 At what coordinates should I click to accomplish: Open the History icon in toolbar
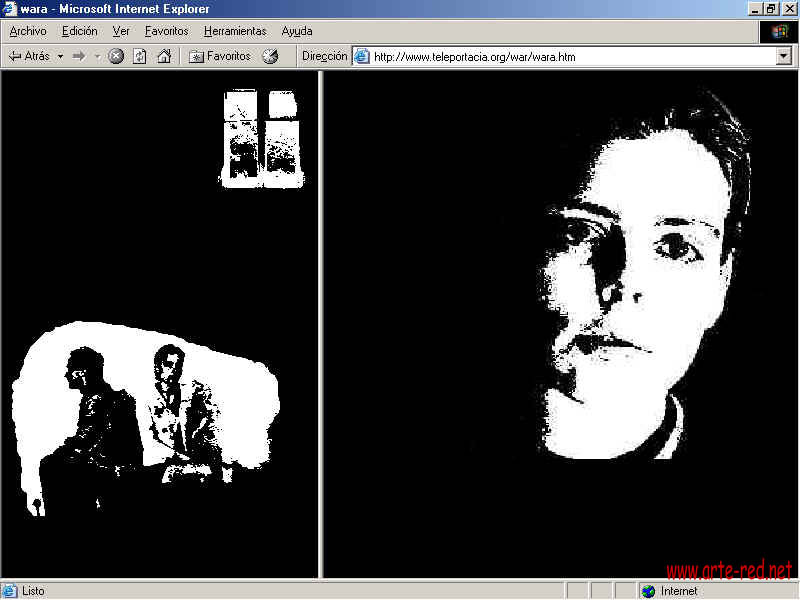270,57
